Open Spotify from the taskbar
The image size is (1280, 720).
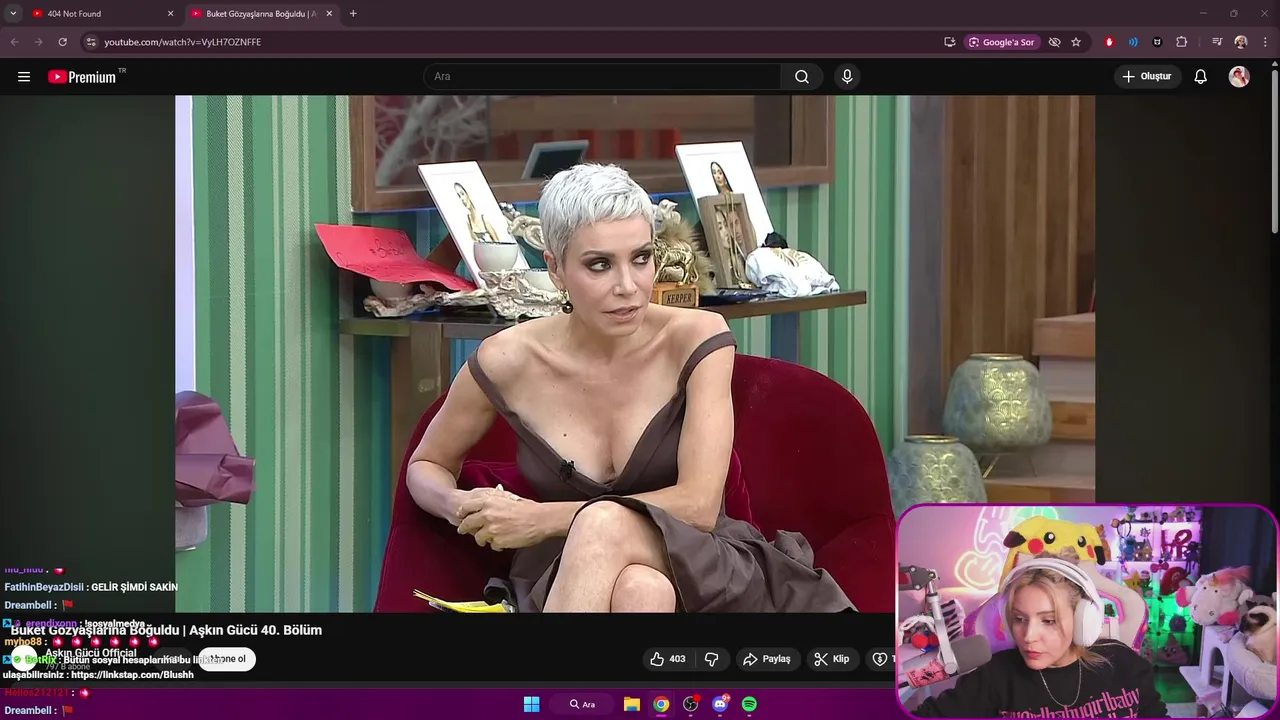[749, 704]
